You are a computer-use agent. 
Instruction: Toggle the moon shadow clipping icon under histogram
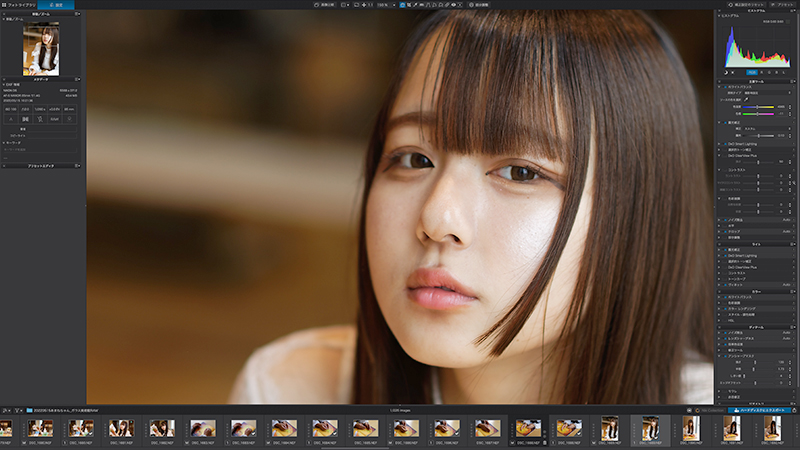tap(726, 72)
